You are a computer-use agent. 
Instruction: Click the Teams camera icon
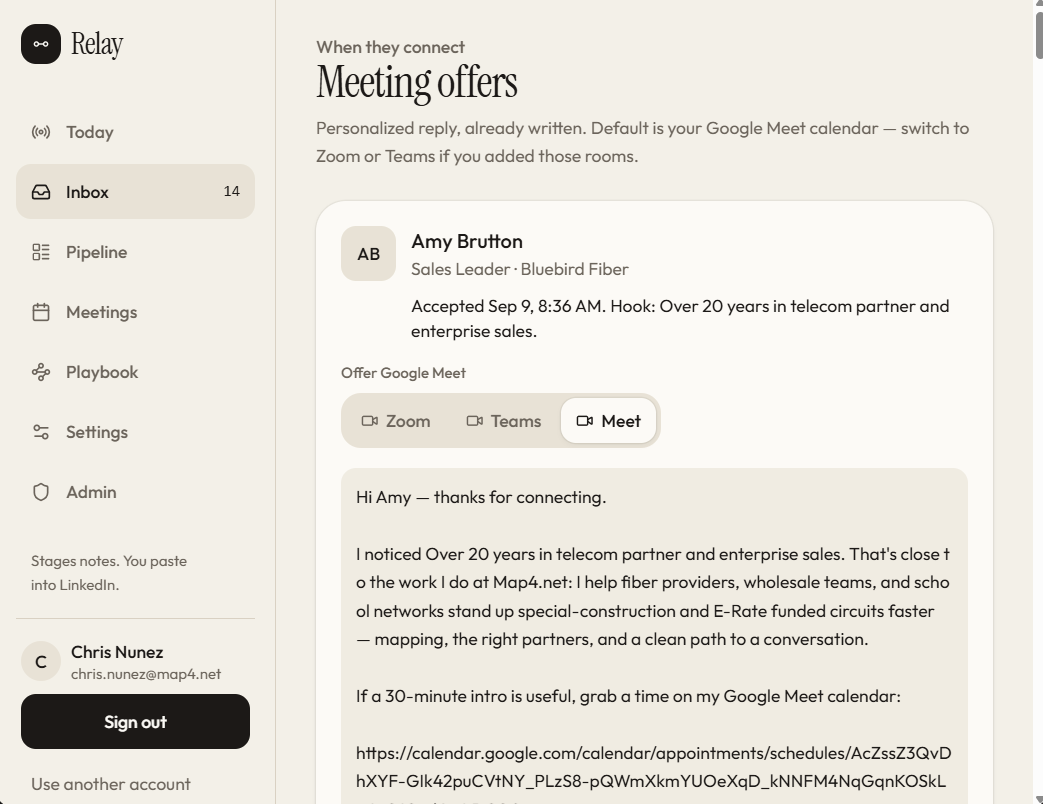tap(475, 421)
